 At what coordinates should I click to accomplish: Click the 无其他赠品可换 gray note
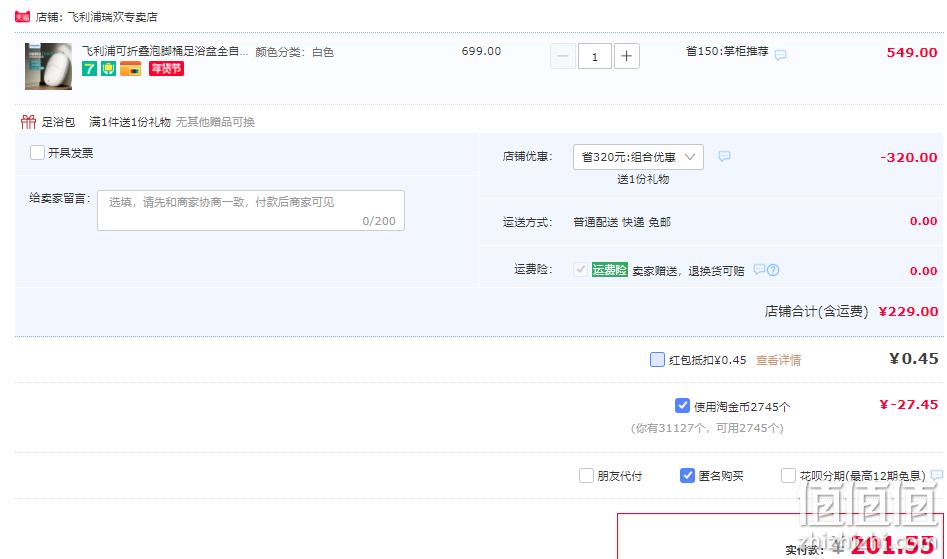point(215,122)
